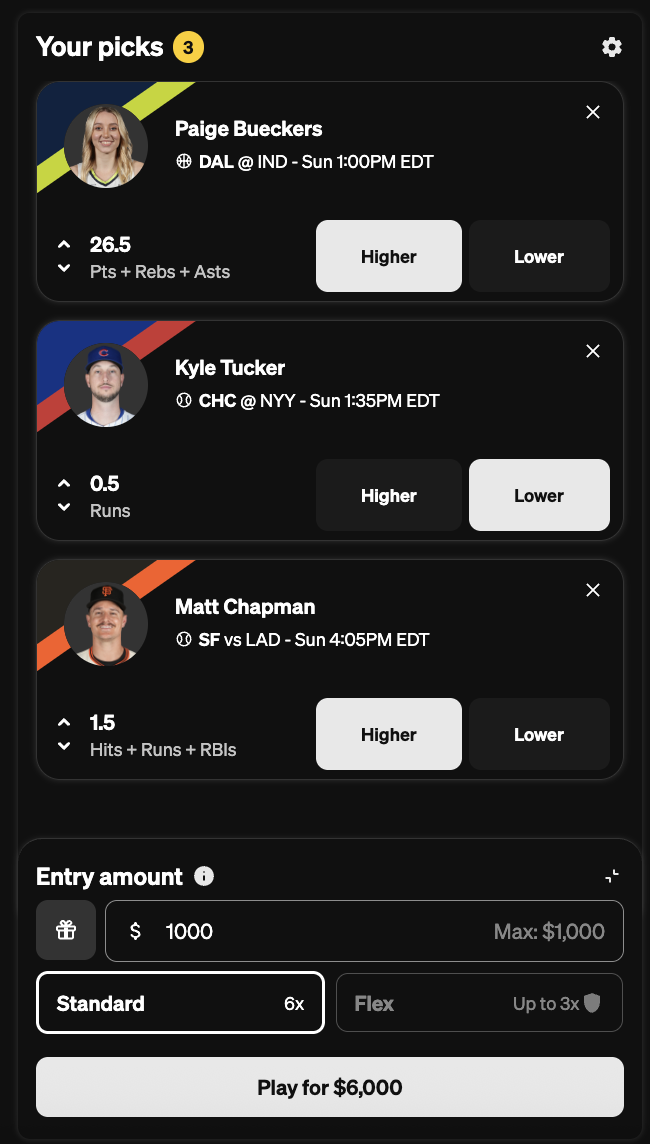Select Lower for Matt Chapman
The height and width of the screenshot is (1144, 650).
[x=539, y=734]
